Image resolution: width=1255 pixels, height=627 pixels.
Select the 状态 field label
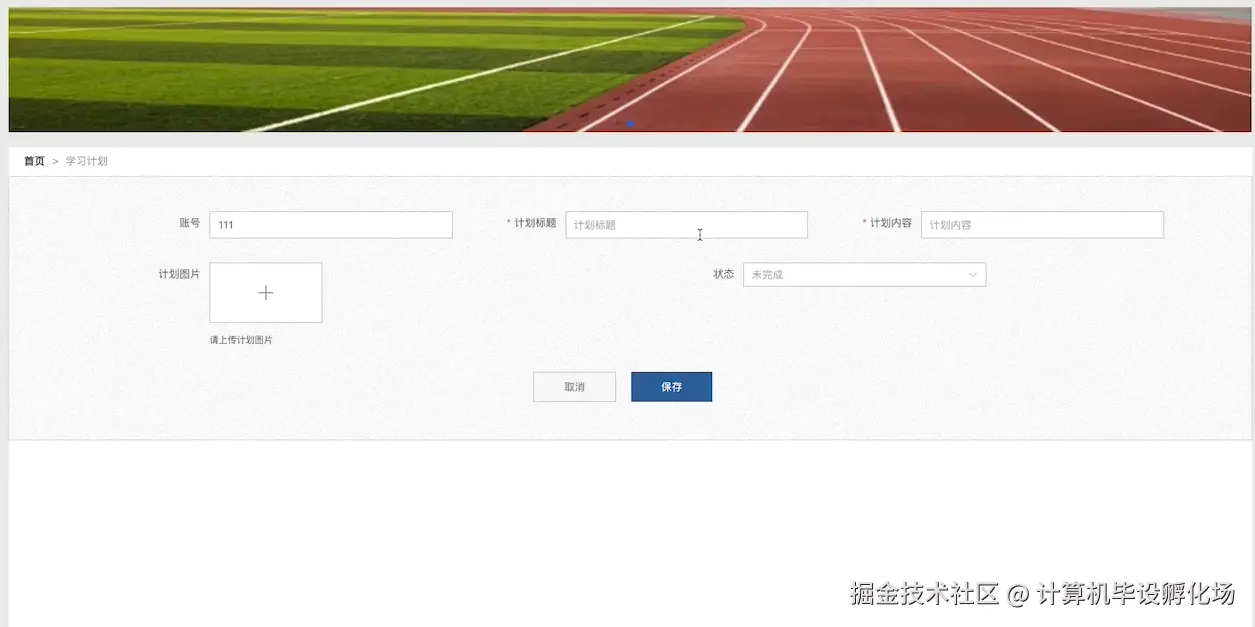coord(724,274)
